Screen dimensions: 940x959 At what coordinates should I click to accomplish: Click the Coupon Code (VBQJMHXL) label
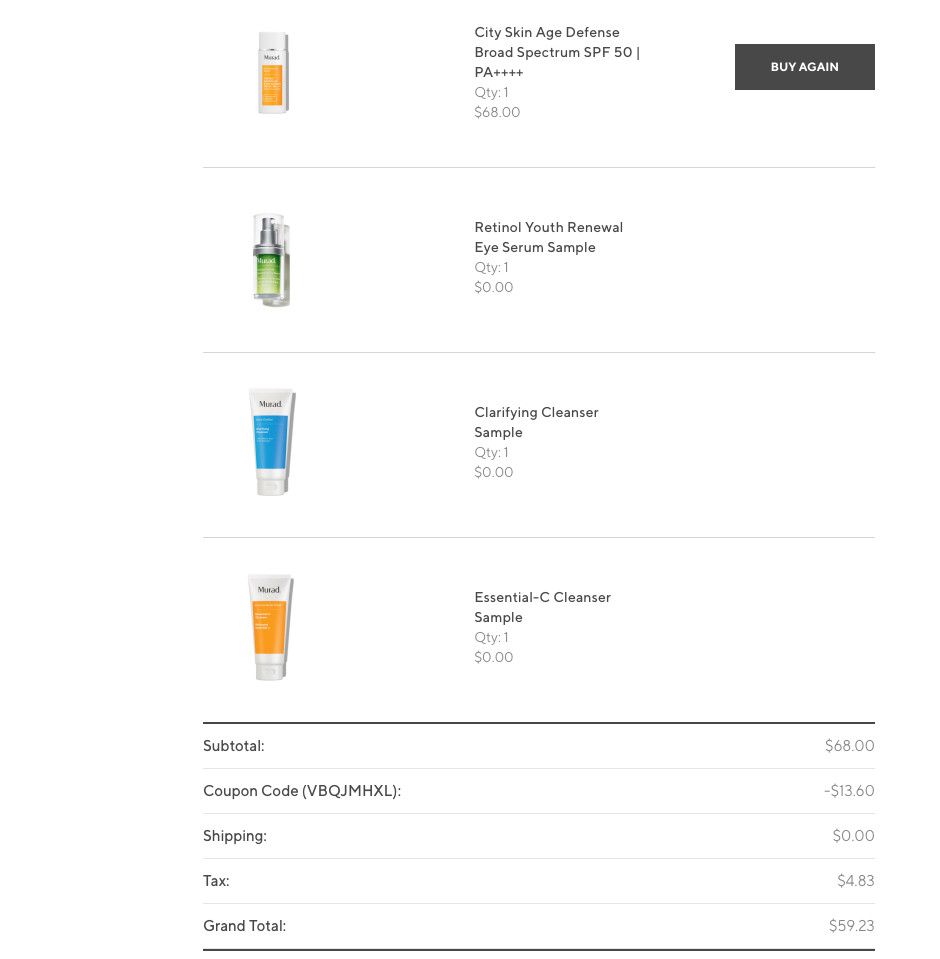tap(302, 791)
